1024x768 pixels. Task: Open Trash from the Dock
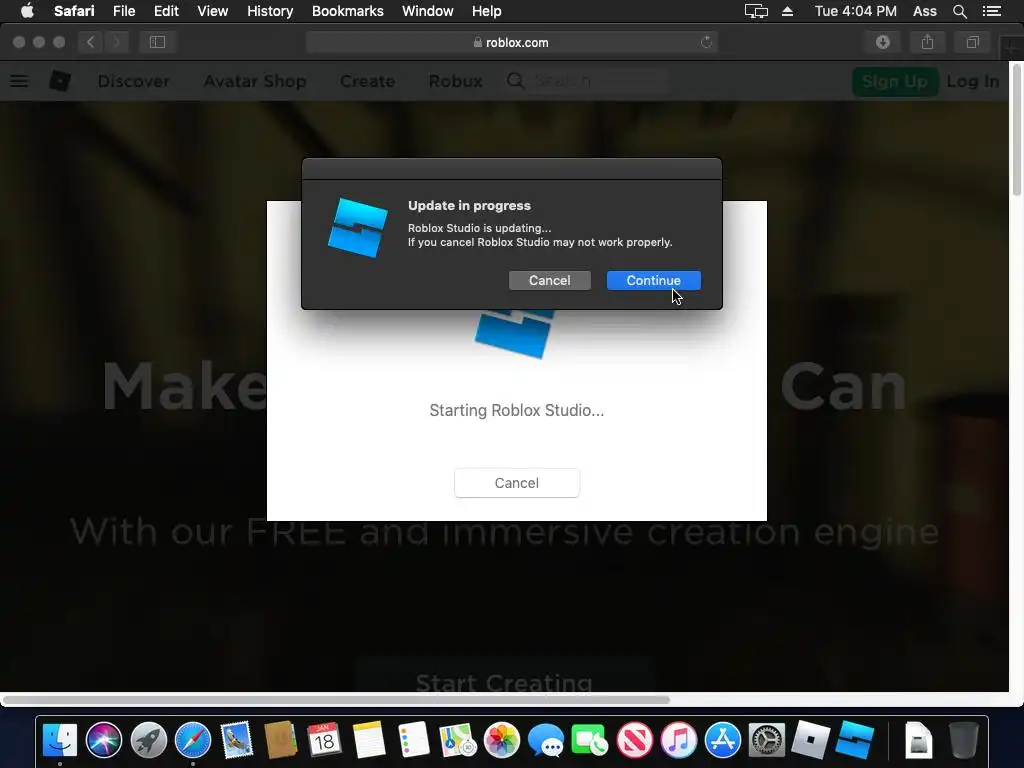[x=963, y=740]
